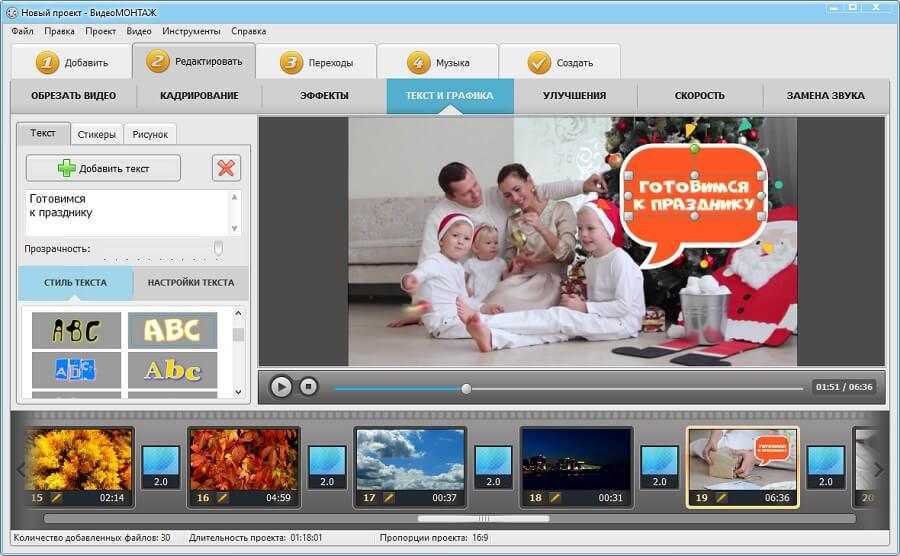This screenshot has width=900, height=556.
Task: Click the Прозрачность transparency slider handle
Action: pos(218,248)
